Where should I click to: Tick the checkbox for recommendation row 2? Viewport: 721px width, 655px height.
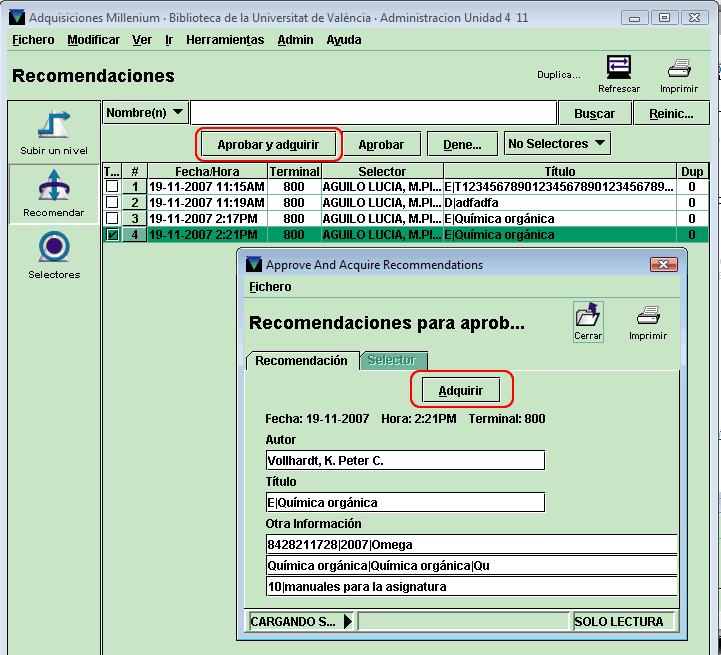(x=112, y=202)
